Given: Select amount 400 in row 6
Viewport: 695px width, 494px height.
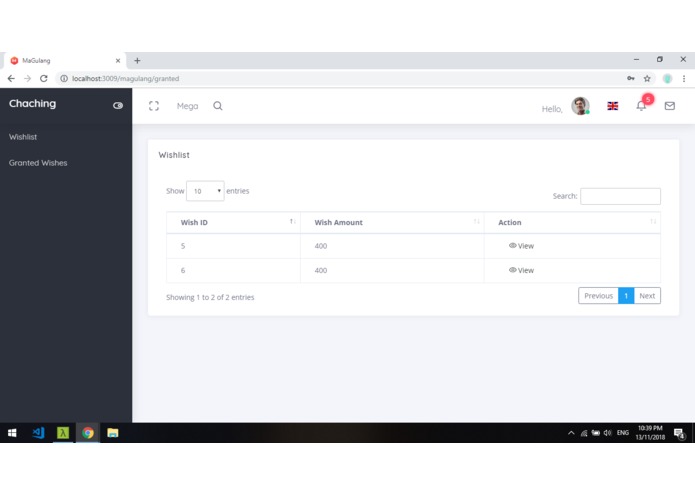Looking at the screenshot, I should pyautogui.click(x=392, y=270).
